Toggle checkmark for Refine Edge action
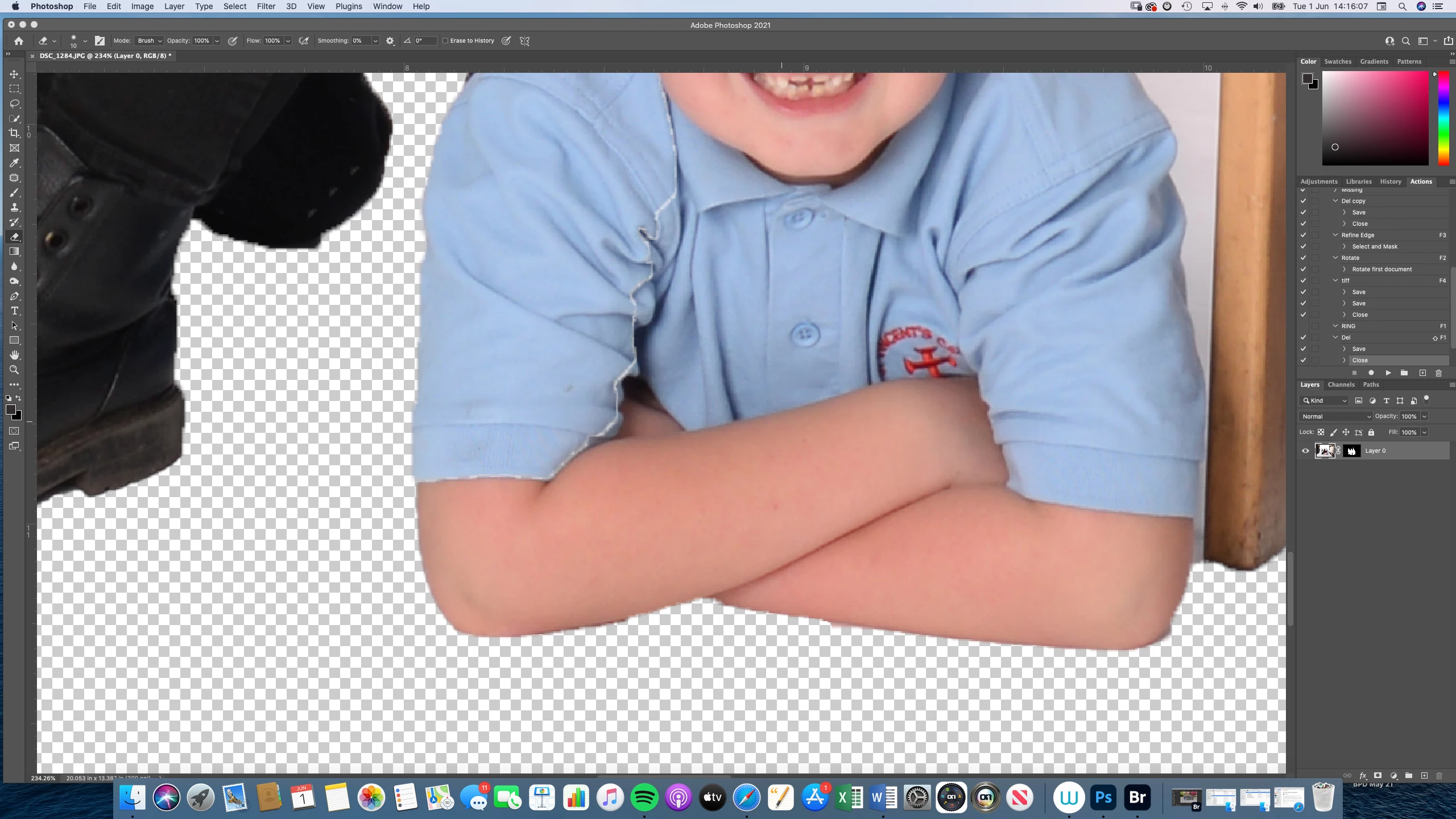Image resolution: width=1456 pixels, height=819 pixels. click(x=1303, y=235)
